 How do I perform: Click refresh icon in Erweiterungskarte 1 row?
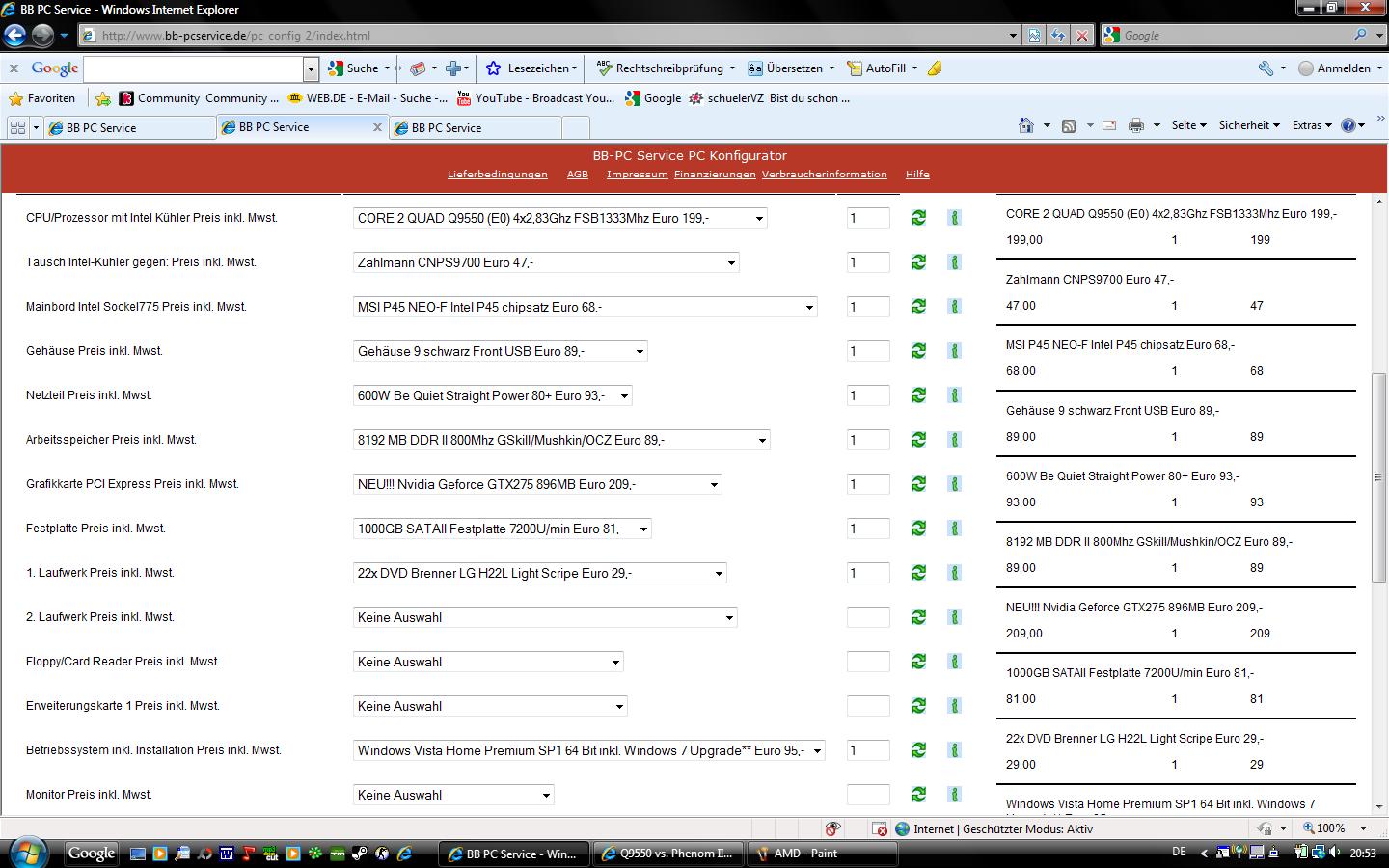tap(918, 706)
